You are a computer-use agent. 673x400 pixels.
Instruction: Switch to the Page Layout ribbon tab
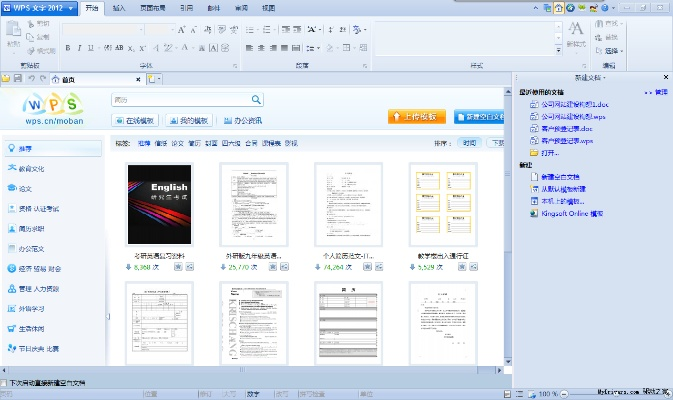[x=153, y=8]
